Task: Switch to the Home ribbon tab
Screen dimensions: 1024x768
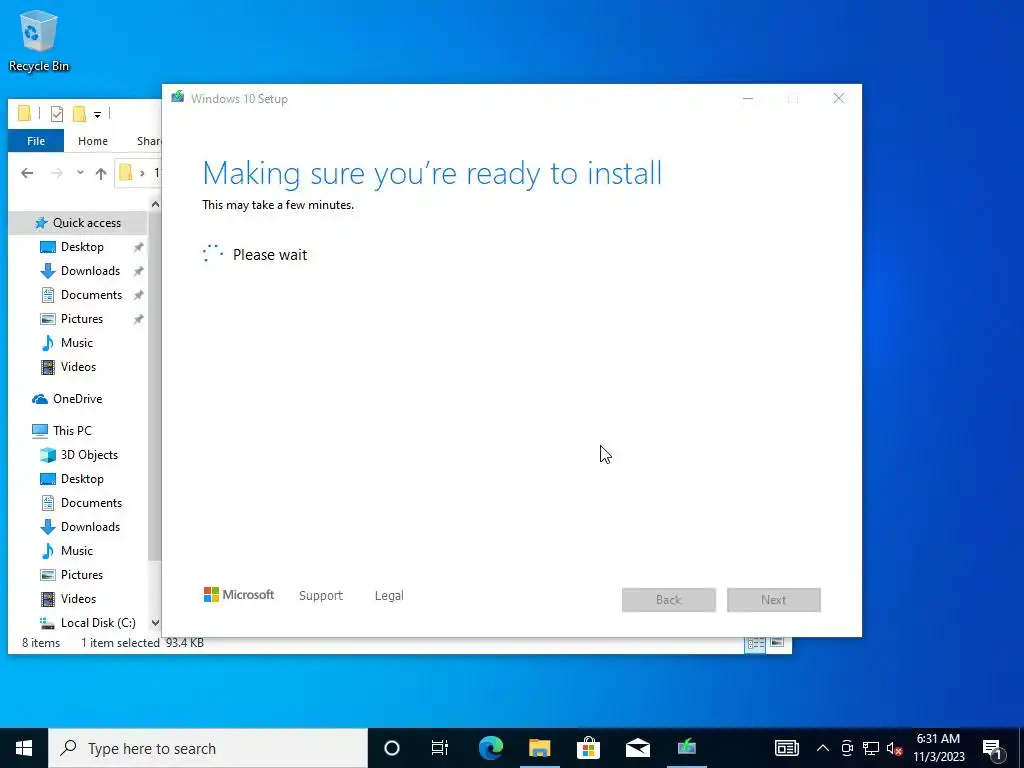Action: tap(93, 140)
